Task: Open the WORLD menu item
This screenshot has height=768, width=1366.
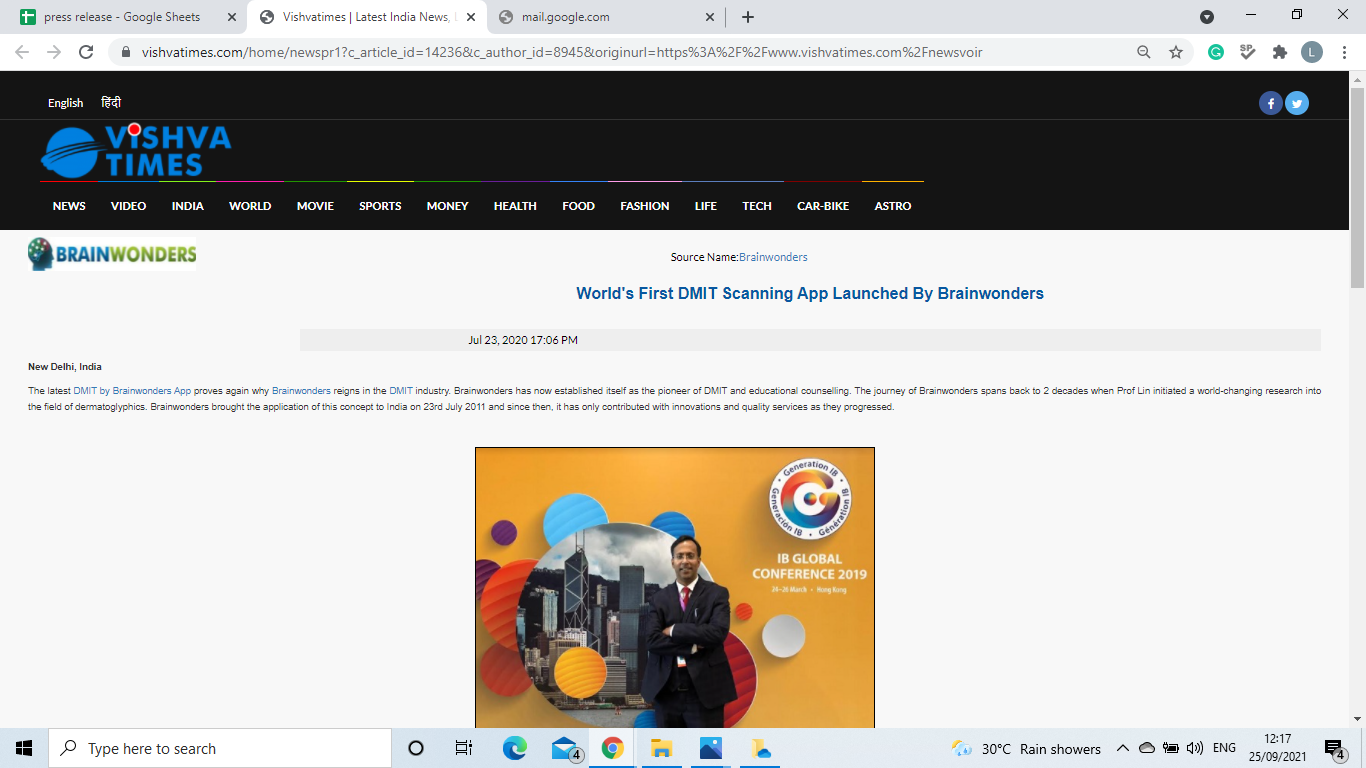Action: [250, 206]
